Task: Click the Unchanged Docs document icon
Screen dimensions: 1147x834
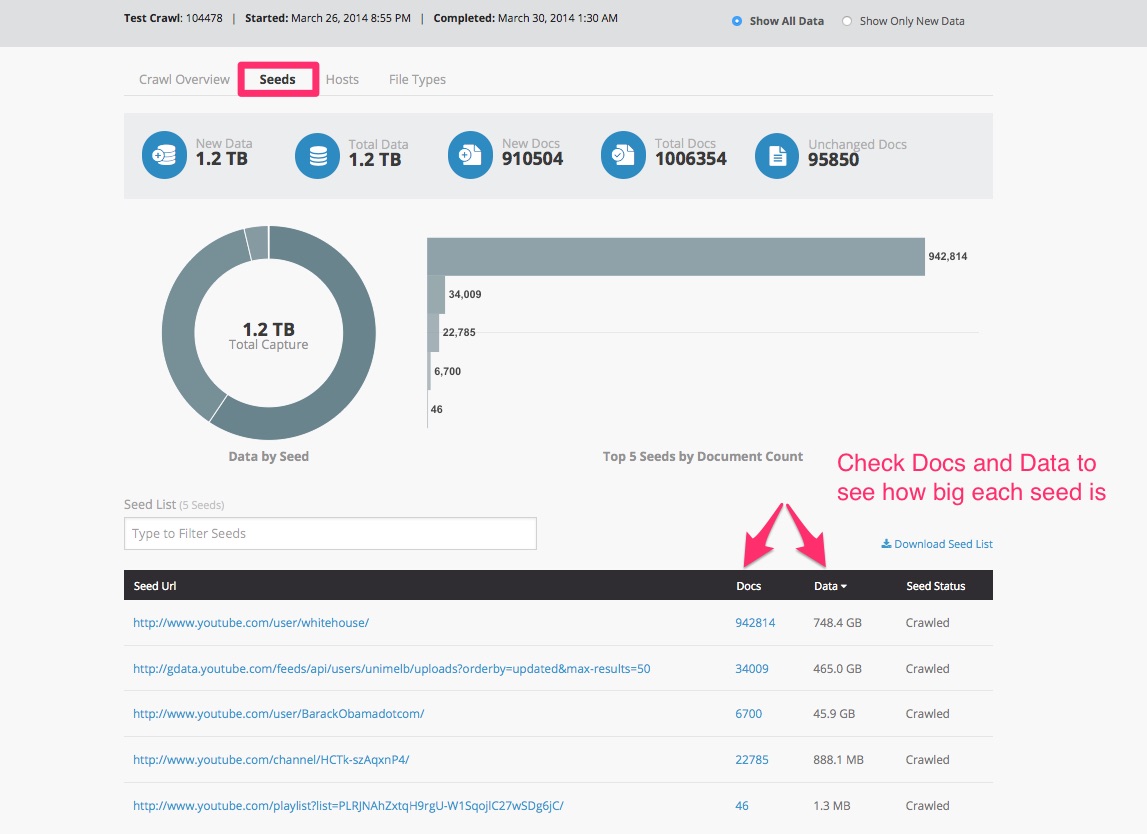Action: 777,156
